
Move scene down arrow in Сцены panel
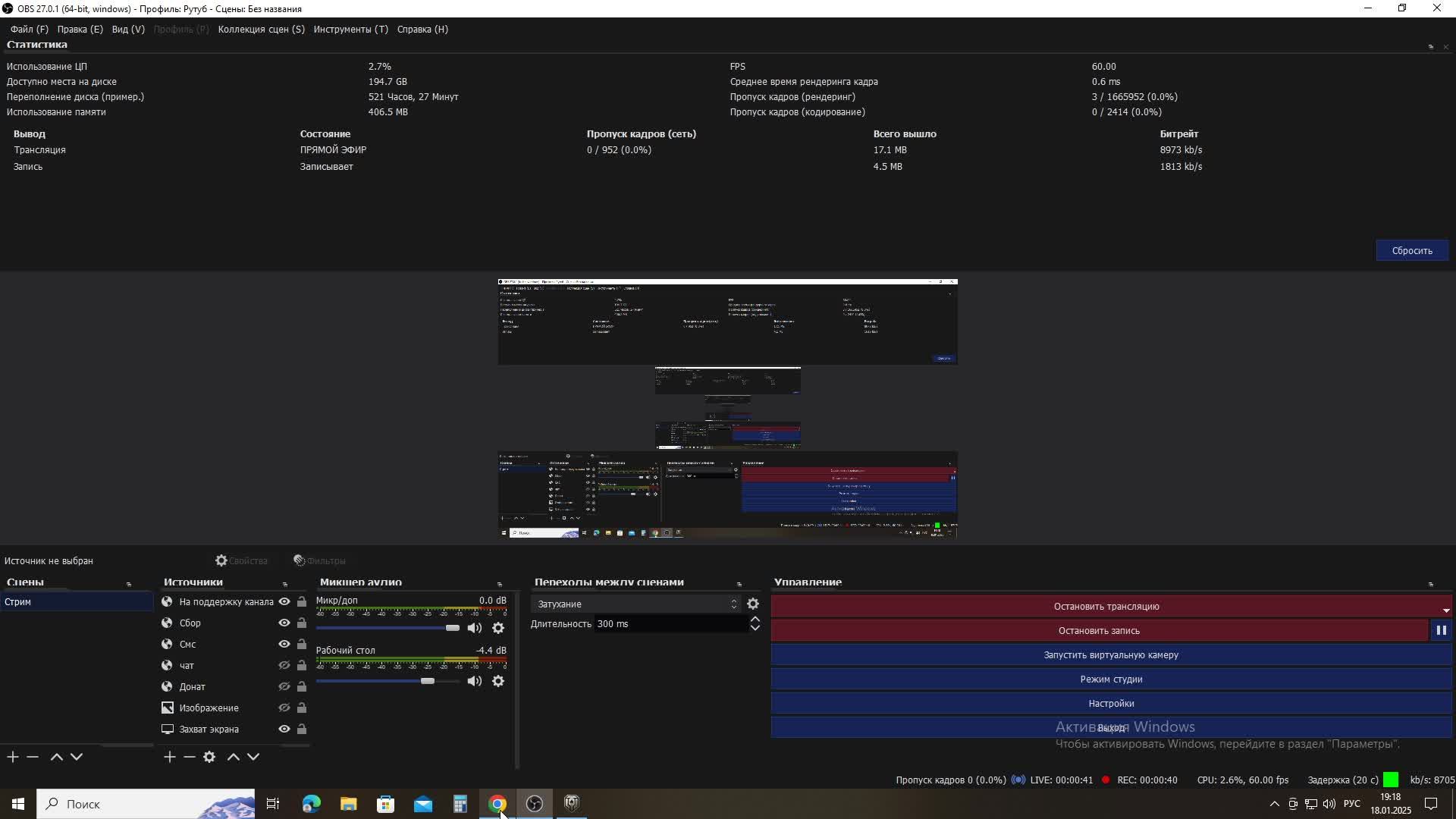pos(77,757)
